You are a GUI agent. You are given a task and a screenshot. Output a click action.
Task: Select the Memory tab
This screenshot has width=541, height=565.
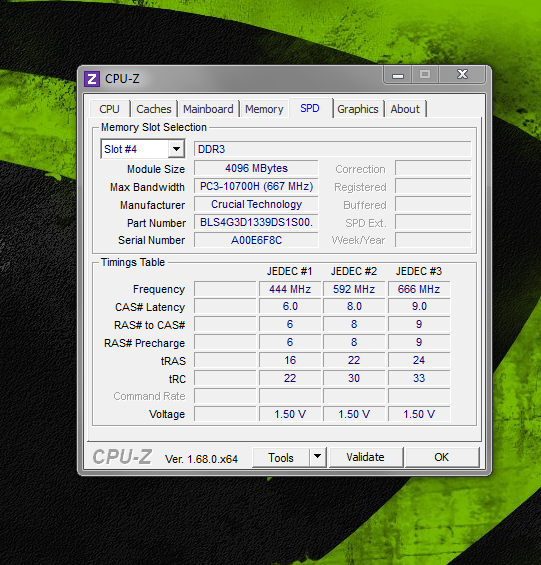(264, 109)
